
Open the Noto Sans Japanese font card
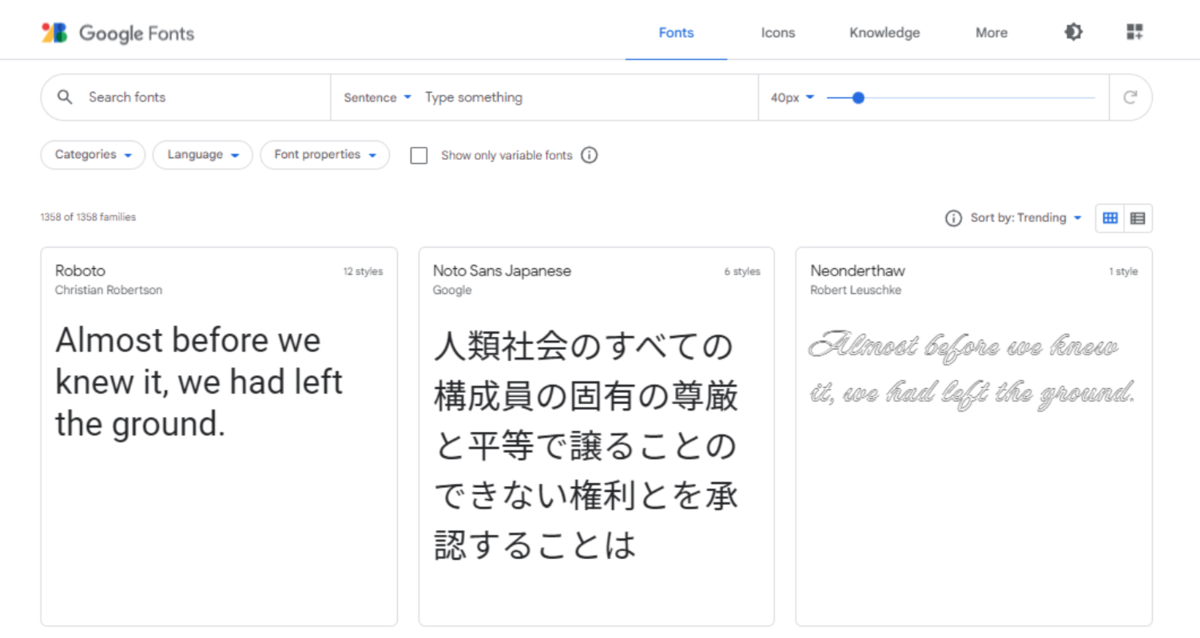[596, 436]
